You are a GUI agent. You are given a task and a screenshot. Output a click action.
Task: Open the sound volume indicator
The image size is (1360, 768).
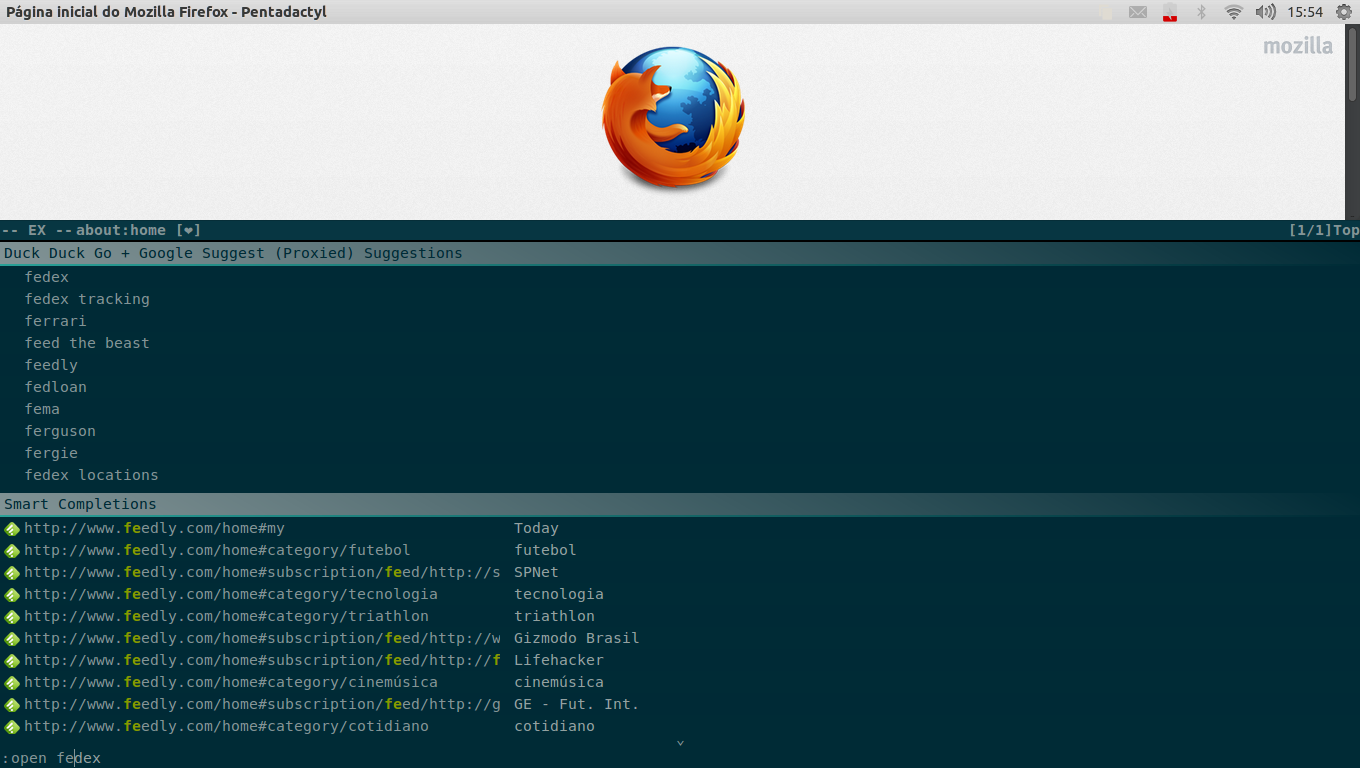pos(1266,12)
